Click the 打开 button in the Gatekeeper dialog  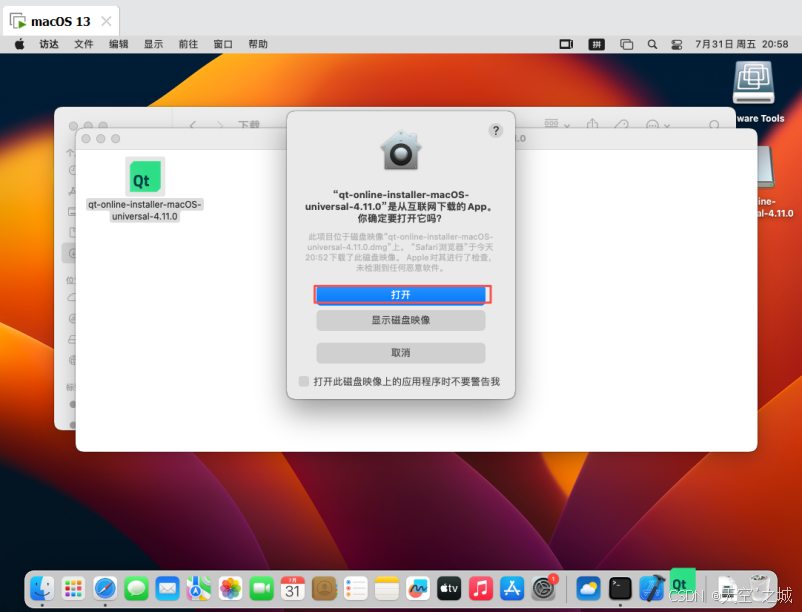pos(400,294)
